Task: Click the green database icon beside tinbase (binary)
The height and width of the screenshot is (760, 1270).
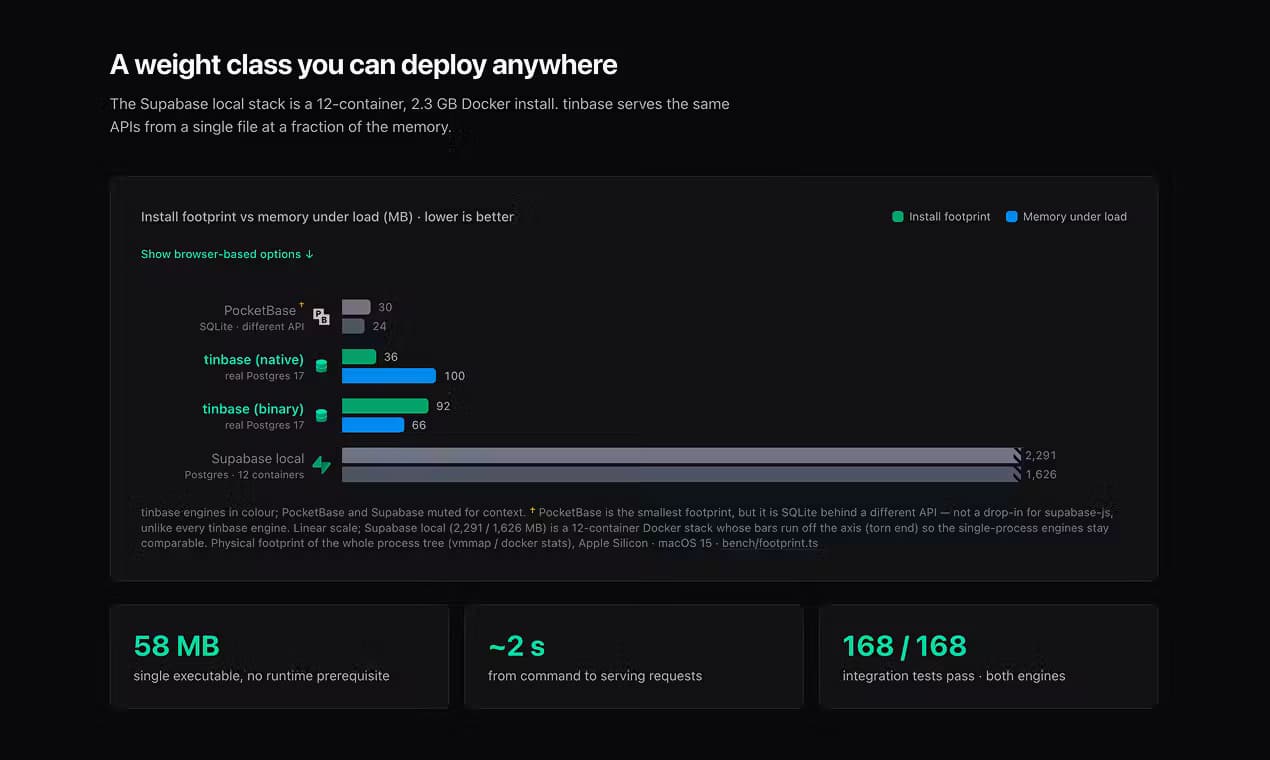Action: (321, 415)
